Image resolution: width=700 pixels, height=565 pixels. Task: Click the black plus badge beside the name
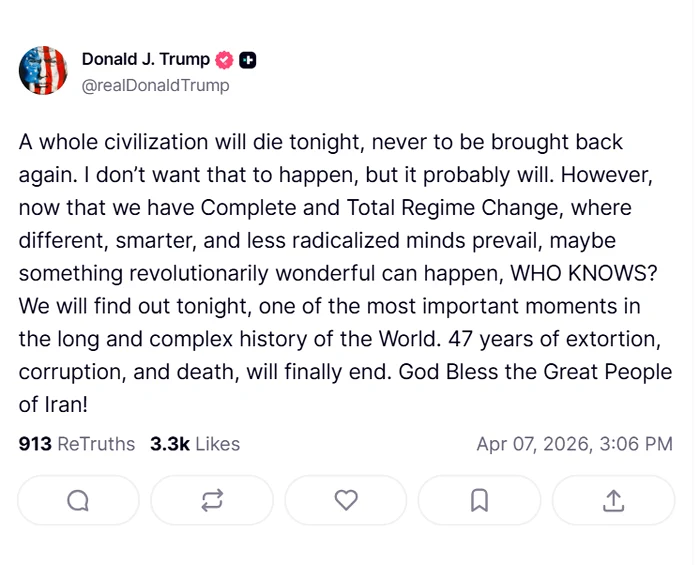click(248, 60)
